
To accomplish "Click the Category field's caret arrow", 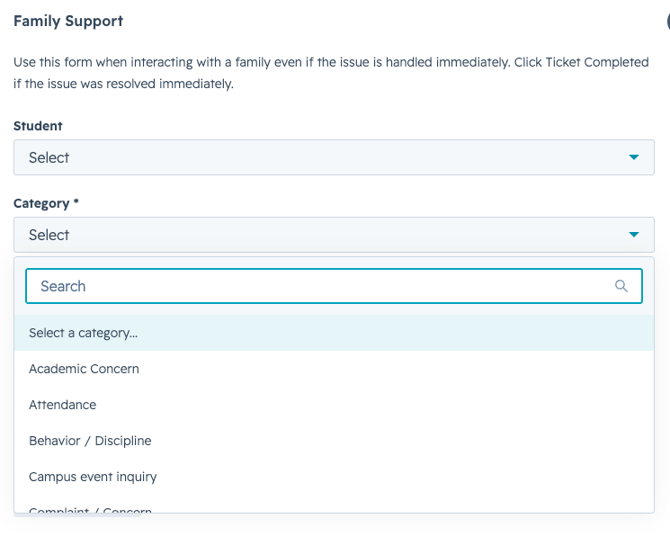I will coord(634,234).
